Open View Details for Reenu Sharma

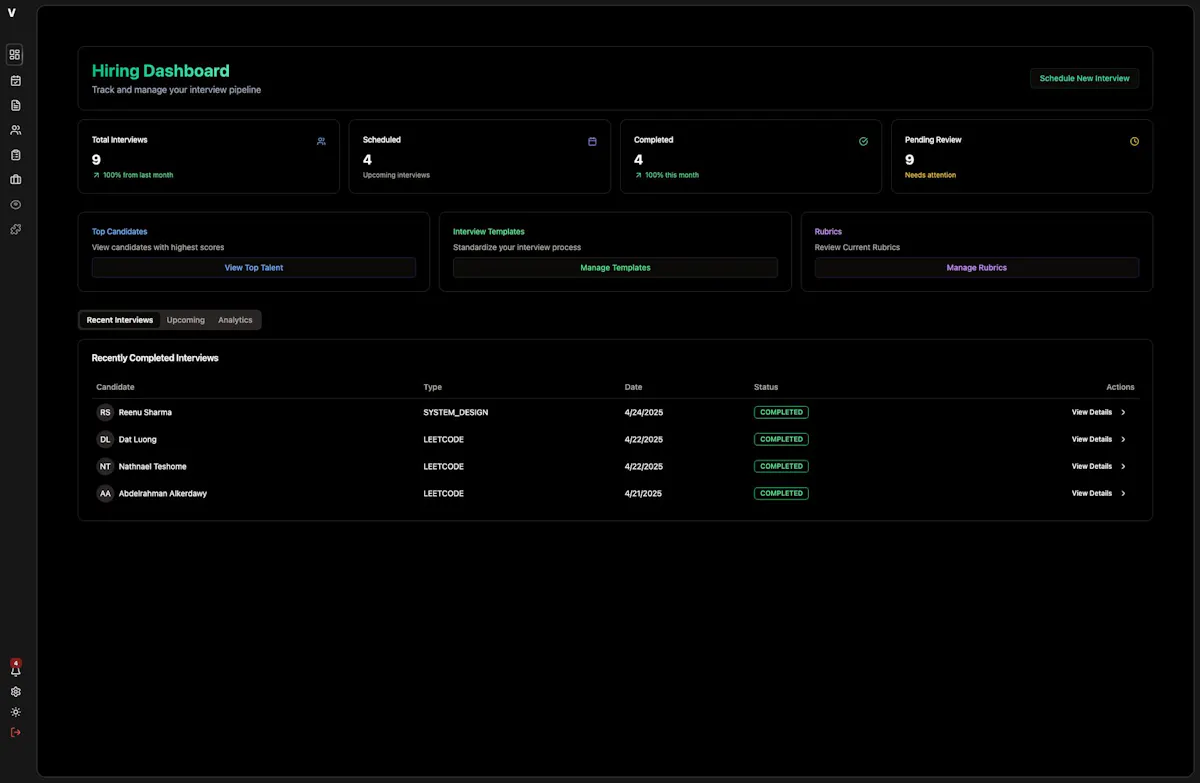(x=1092, y=412)
